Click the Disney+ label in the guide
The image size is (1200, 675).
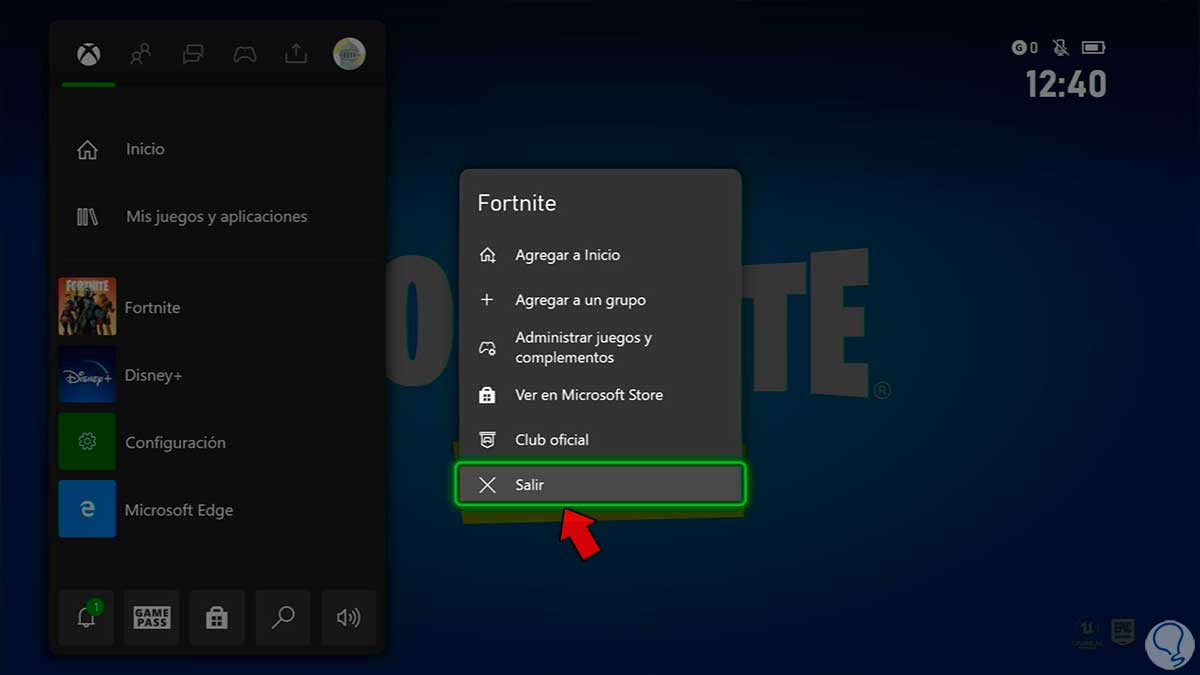(x=153, y=375)
